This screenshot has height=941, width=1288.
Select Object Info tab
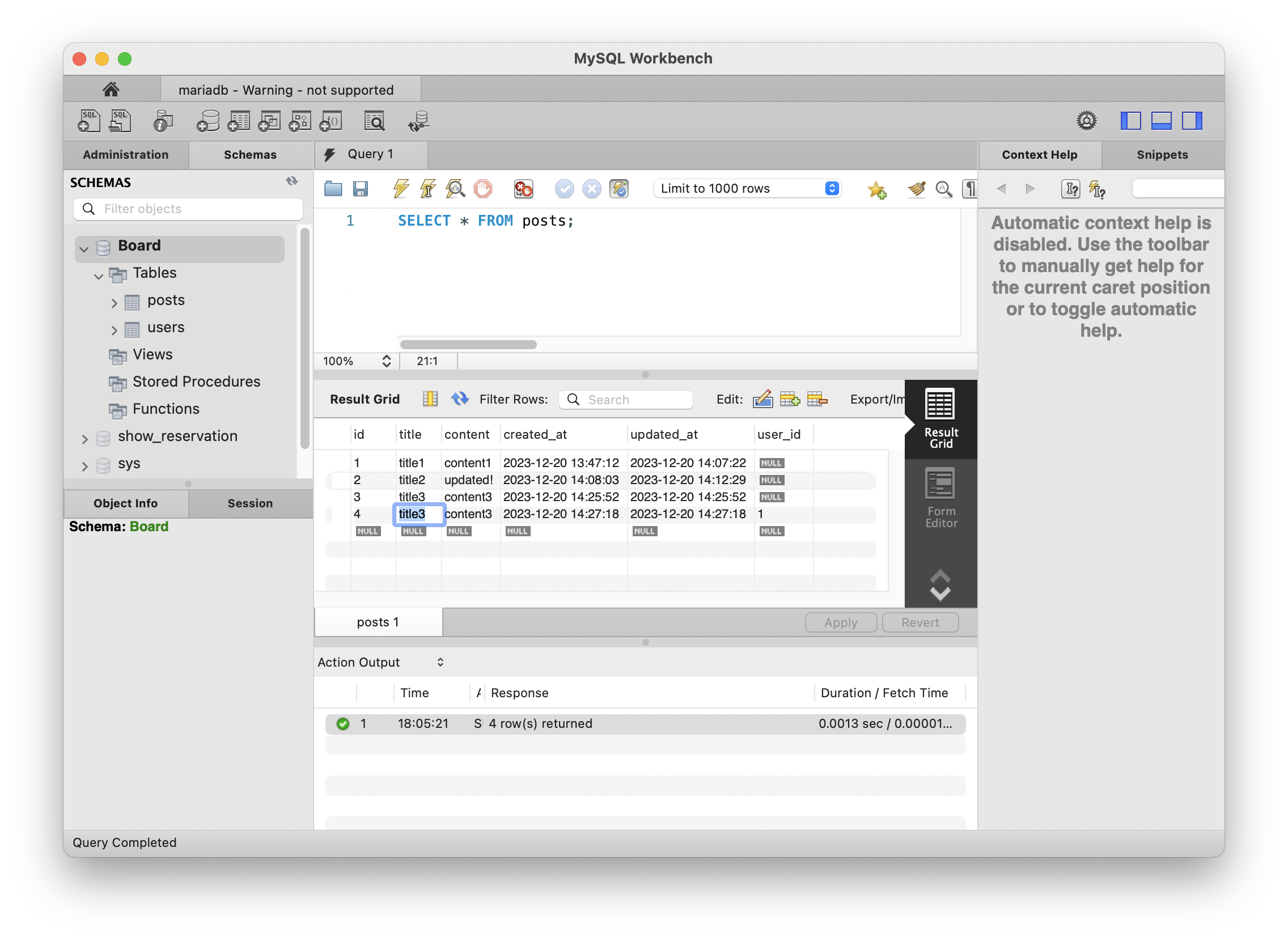pos(126,503)
